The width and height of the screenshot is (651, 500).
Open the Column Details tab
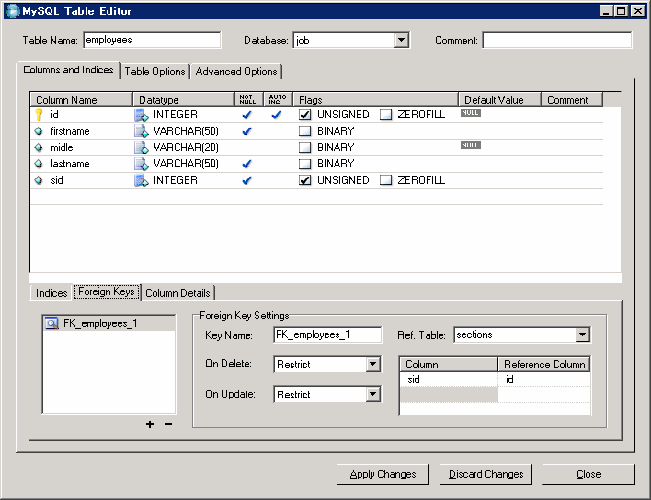point(178,293)
